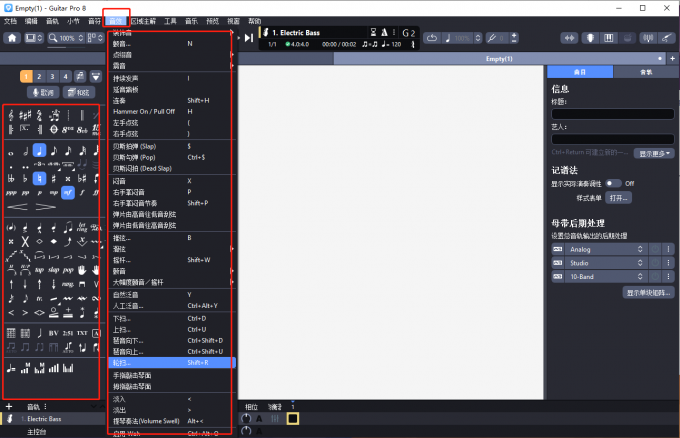
Task: Select voice 1 button in the palette
Action: tap(25, 76)
